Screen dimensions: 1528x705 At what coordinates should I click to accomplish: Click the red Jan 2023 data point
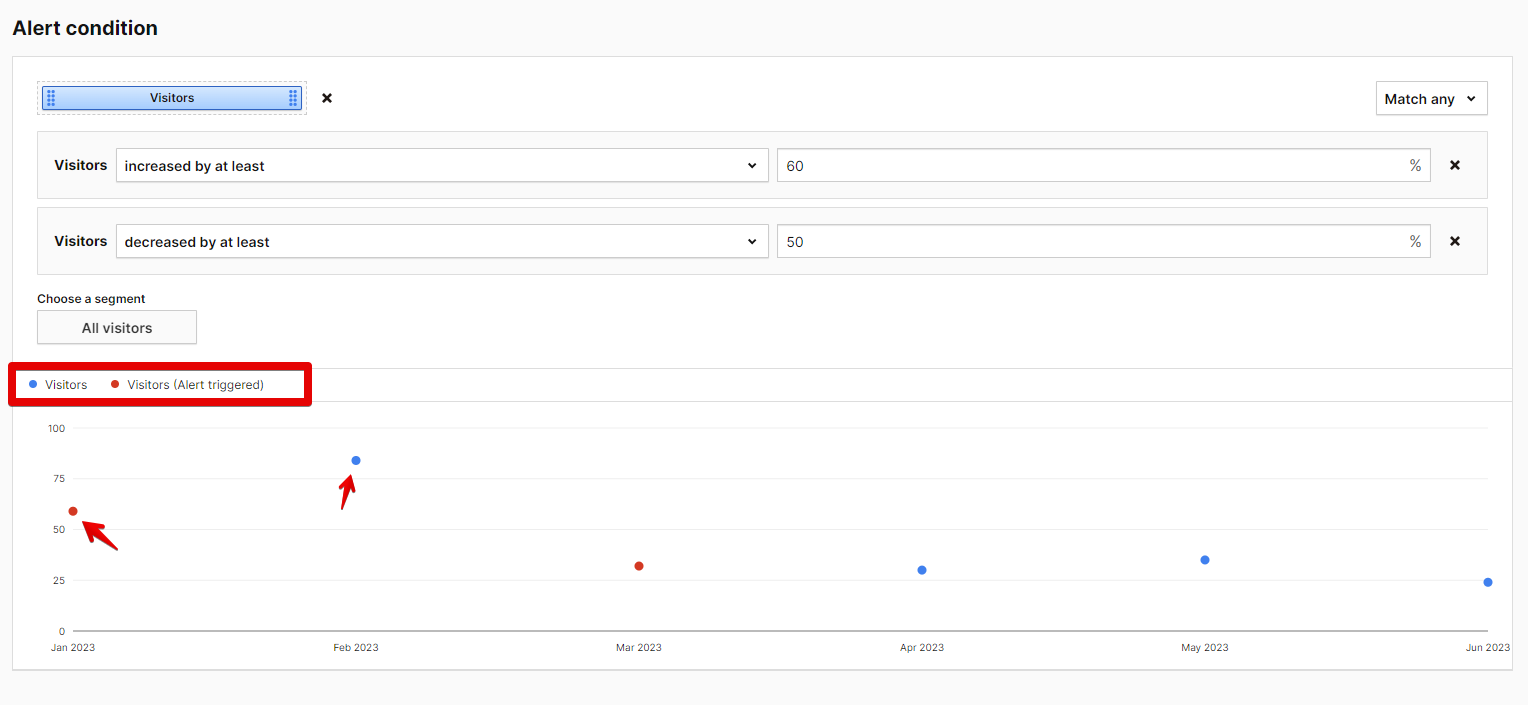[73, 511]
